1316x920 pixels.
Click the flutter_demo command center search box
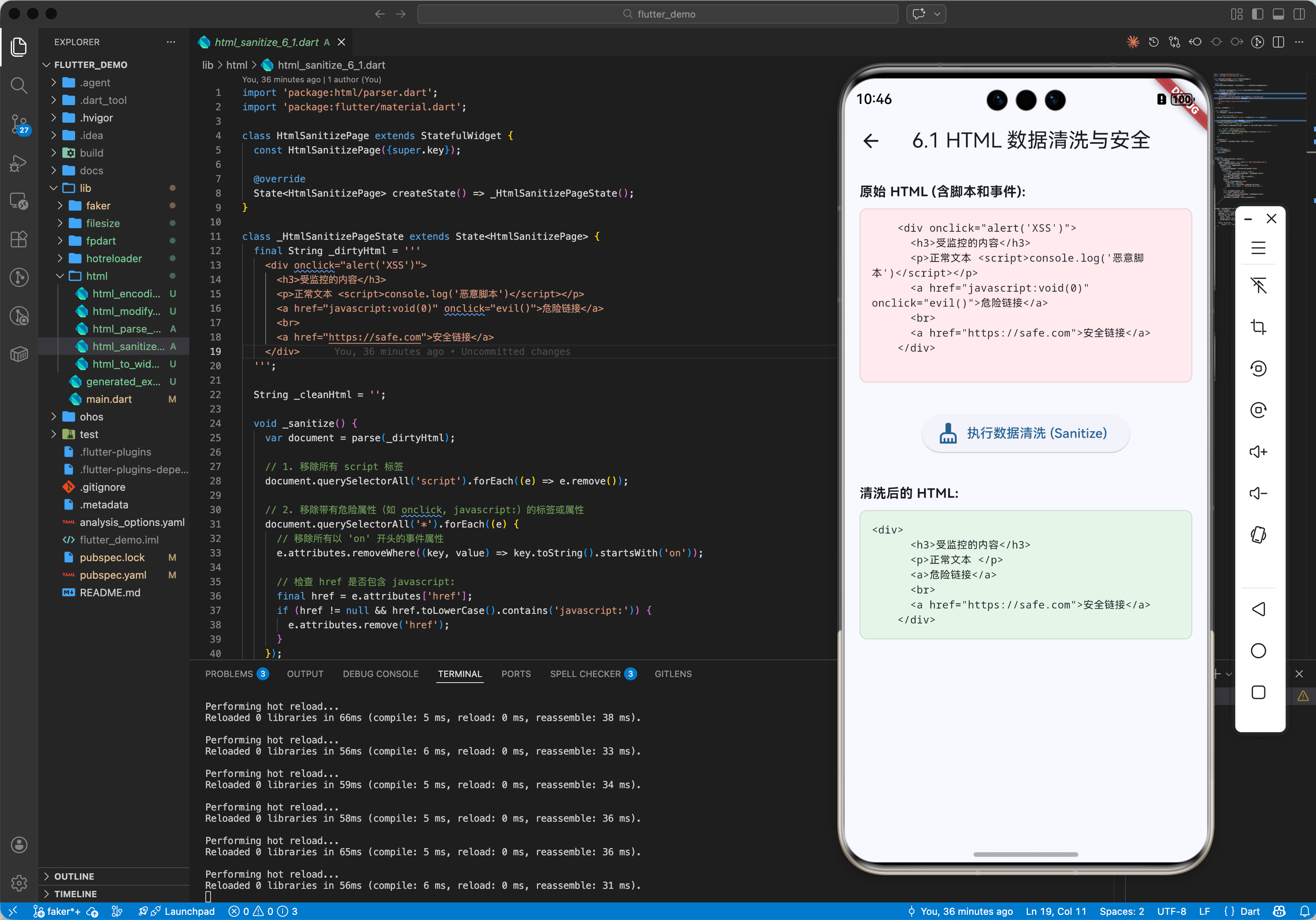click(x=658, y=14)
